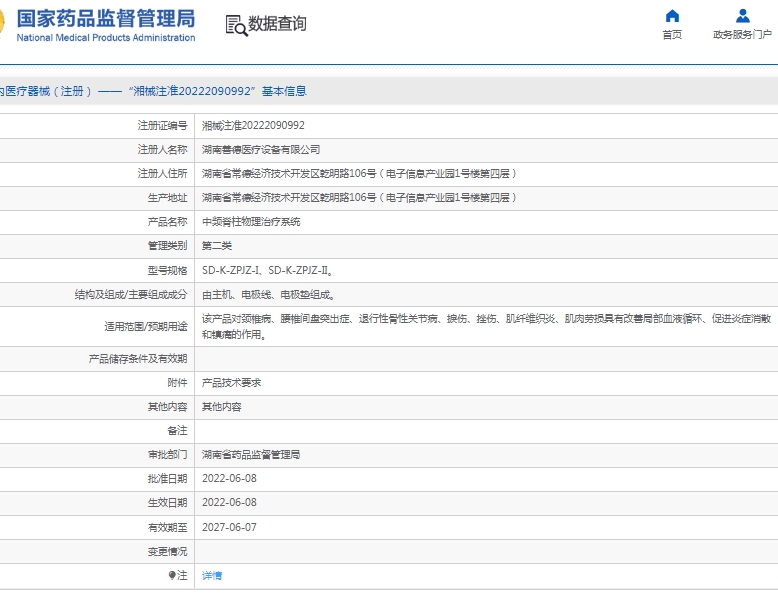Click the 数据查询 heading text
778x598 pixels.
[277, 23]
